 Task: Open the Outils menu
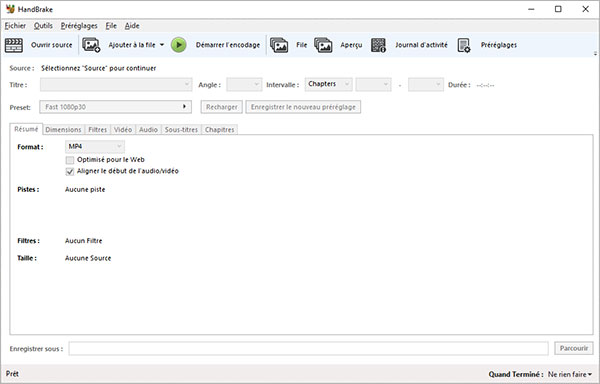[x=43, y=26]
